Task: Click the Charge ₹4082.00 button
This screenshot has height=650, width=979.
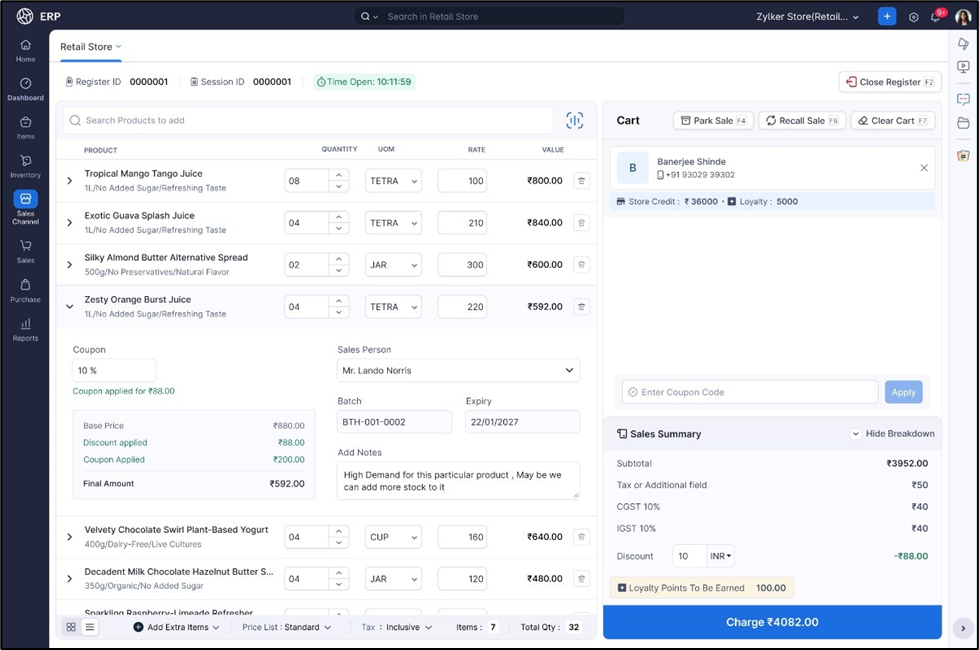Action: tap(772, 622)
